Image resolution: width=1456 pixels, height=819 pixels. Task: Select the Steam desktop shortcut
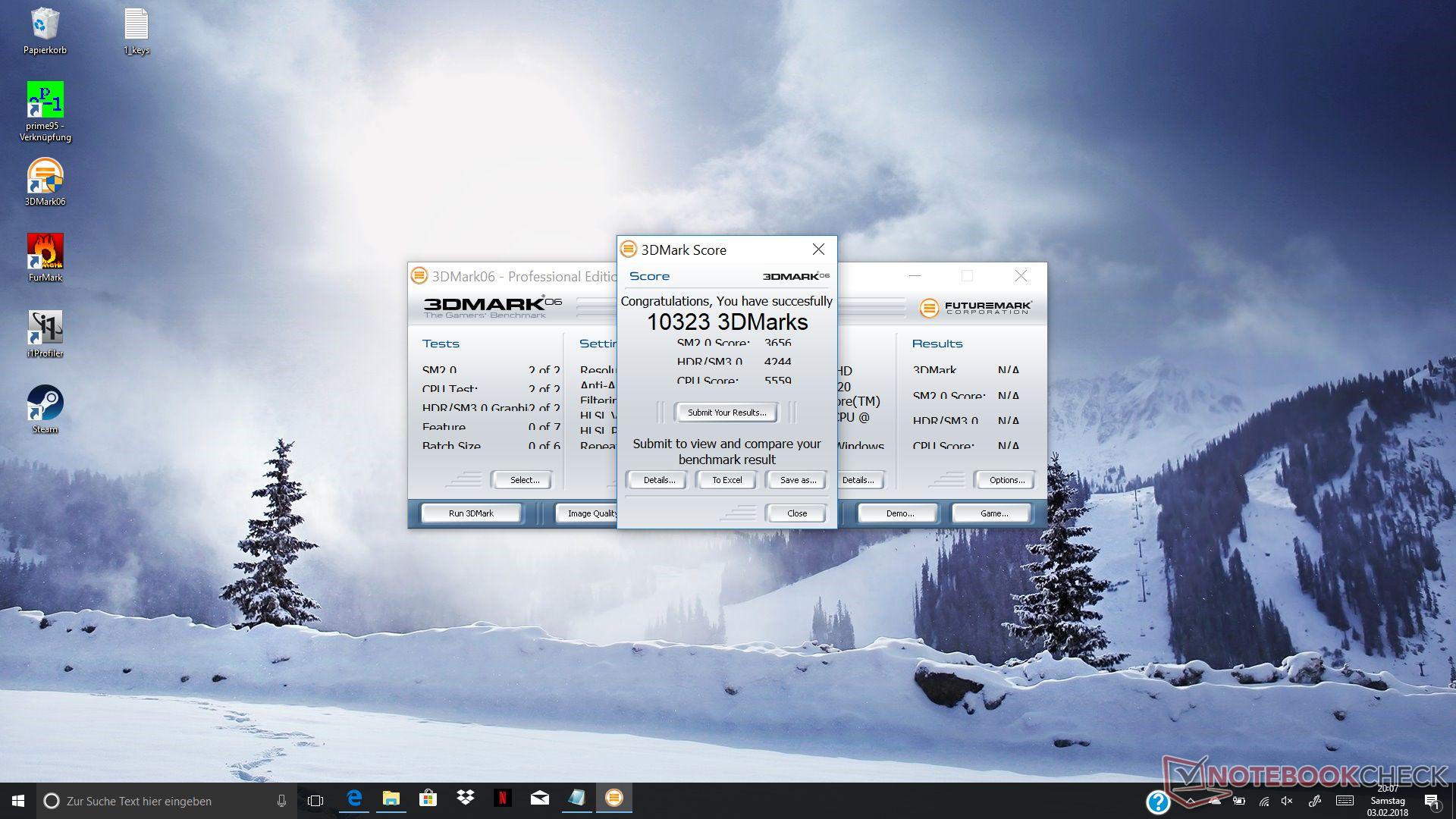click(x=45, y=409)
